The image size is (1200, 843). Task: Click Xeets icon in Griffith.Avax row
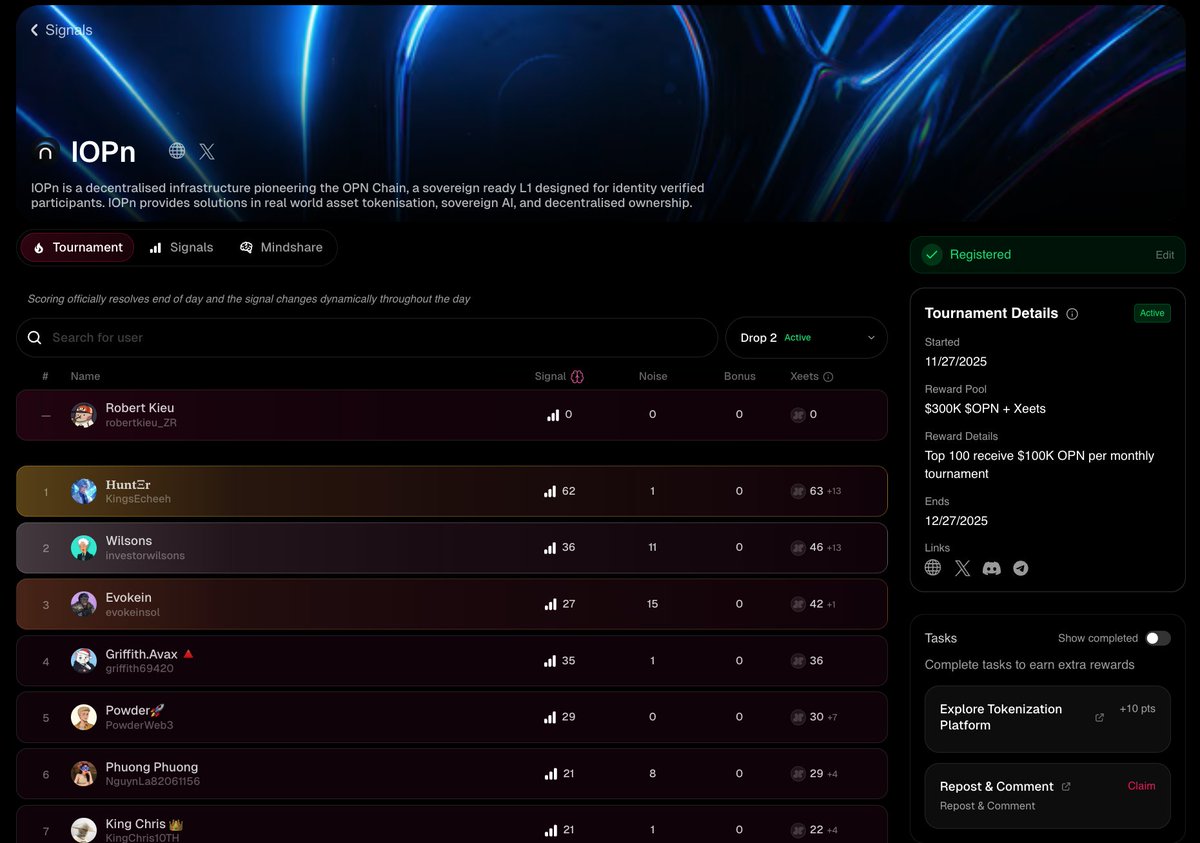tap(798, 661)
